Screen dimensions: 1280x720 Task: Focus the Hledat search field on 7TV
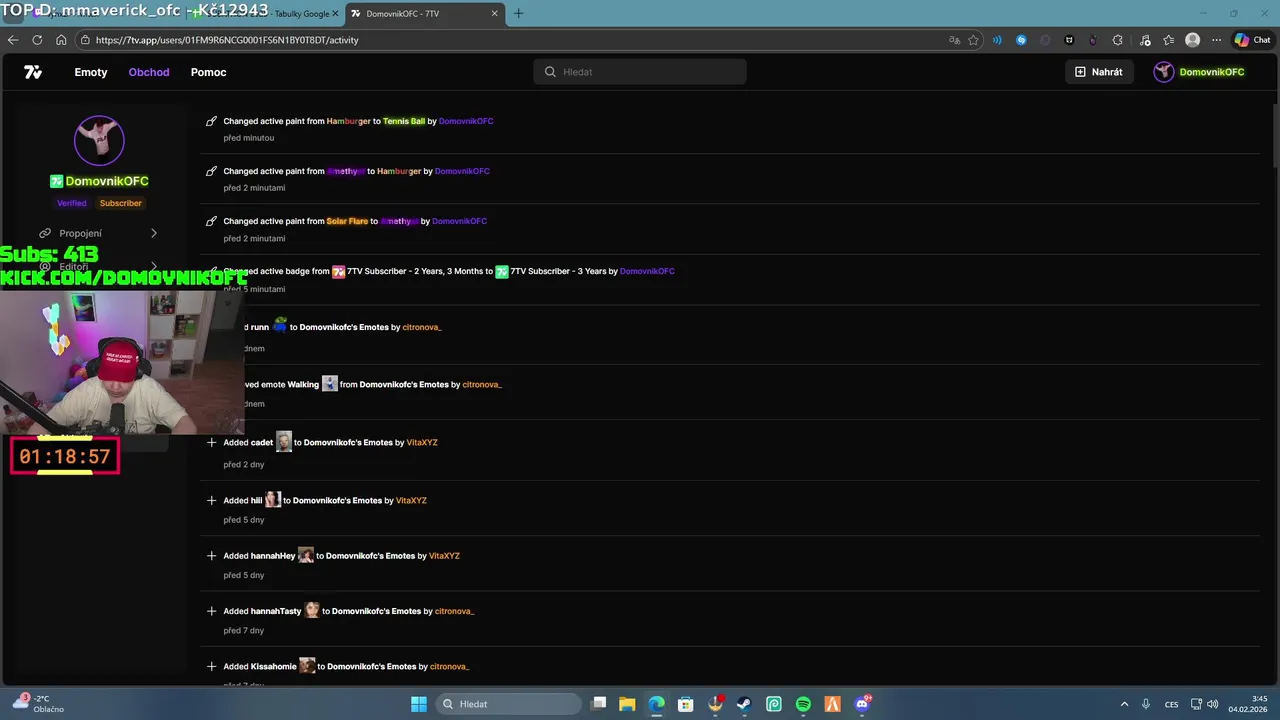coord(640,72)
